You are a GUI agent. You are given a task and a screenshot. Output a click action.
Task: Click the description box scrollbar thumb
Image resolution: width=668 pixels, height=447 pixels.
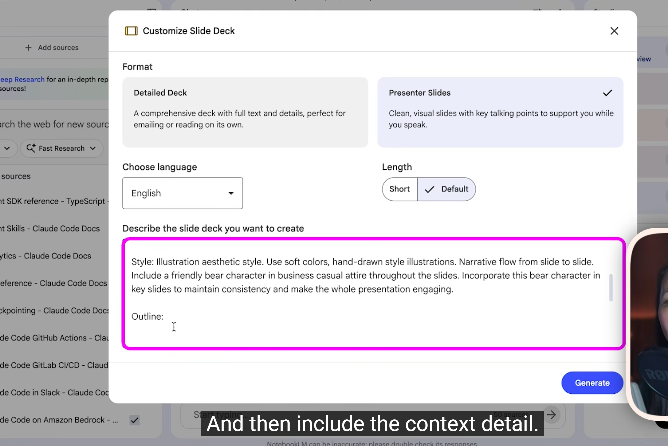611,288
